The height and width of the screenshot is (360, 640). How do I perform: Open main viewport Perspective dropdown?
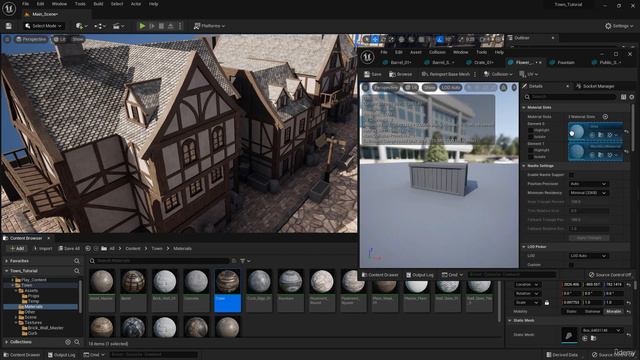(31, 39)
